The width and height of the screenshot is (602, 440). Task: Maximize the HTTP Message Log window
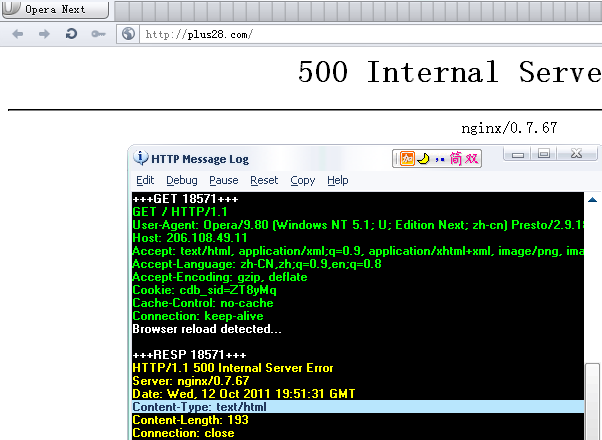pyautogui.click(x=544, y=154)
